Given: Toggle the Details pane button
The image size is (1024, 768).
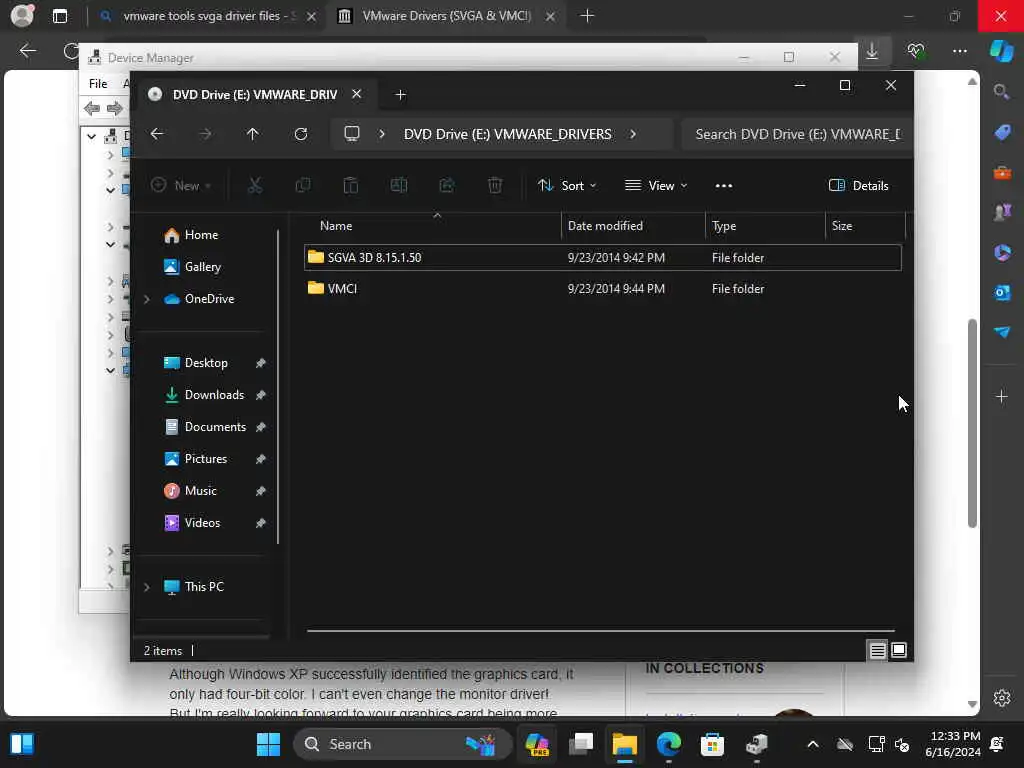Looking at the screenshot, I should click(x=859, y=185).
